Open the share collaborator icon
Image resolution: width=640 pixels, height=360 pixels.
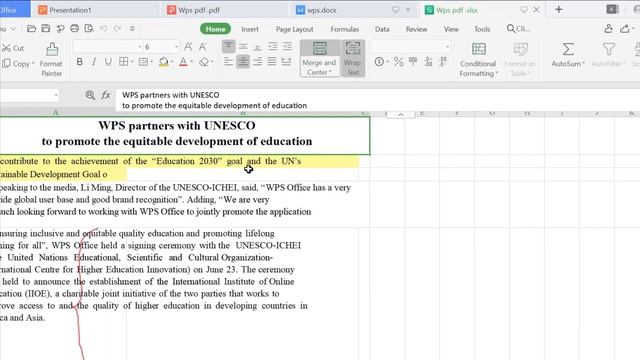(x=608, y=29)
